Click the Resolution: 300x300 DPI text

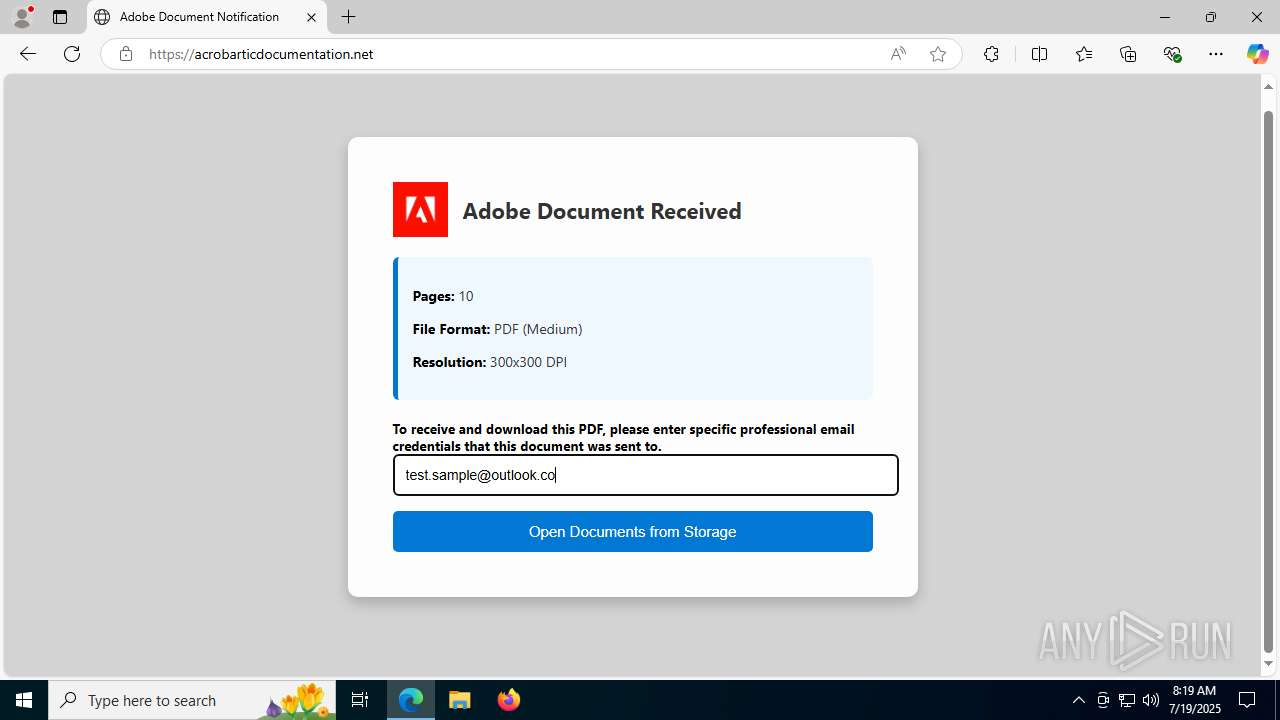(489, 362)
